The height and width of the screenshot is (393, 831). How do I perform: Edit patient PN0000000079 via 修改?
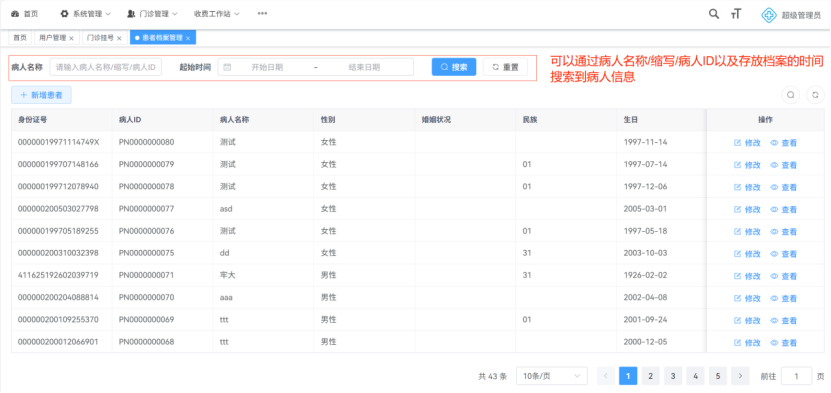pyautogui.click(x=747, y=165)
